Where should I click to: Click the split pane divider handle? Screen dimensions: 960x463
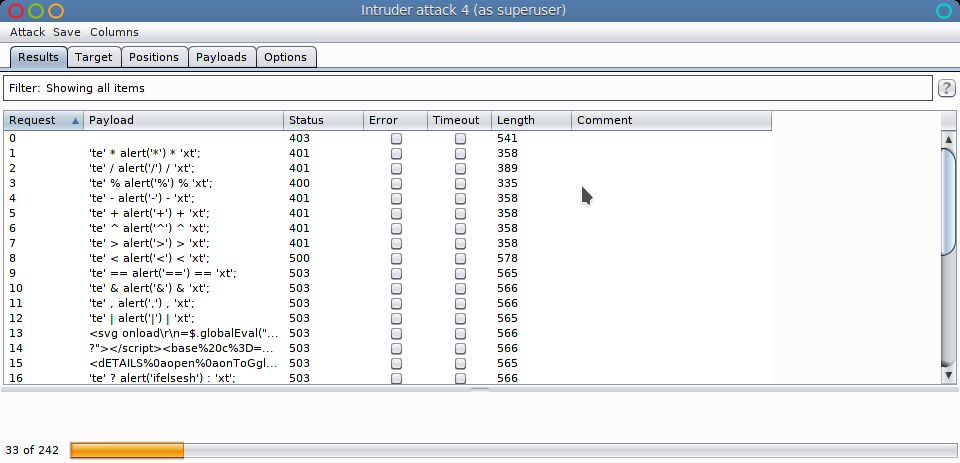[479, 389]
